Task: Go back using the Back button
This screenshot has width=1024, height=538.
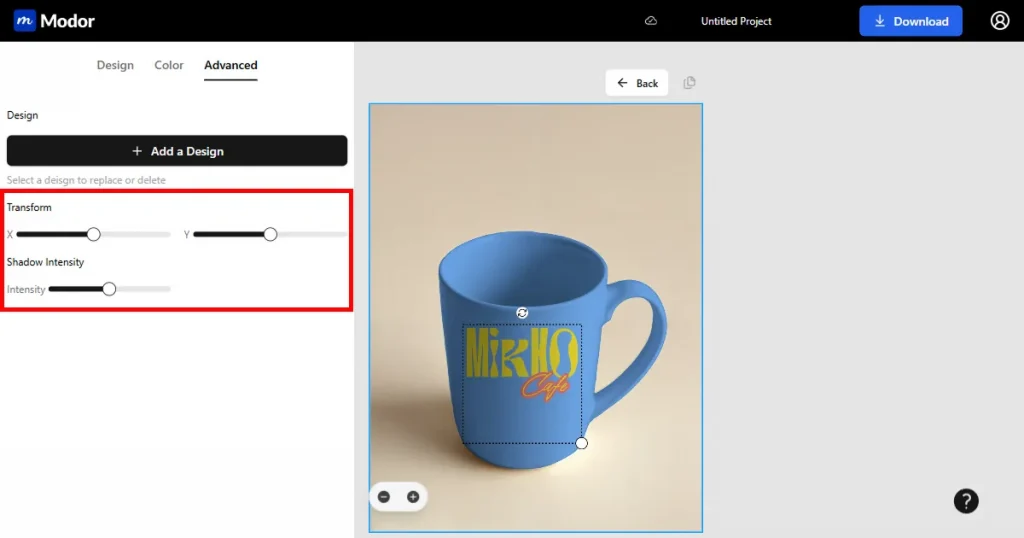Action: [x=637, y=83]
